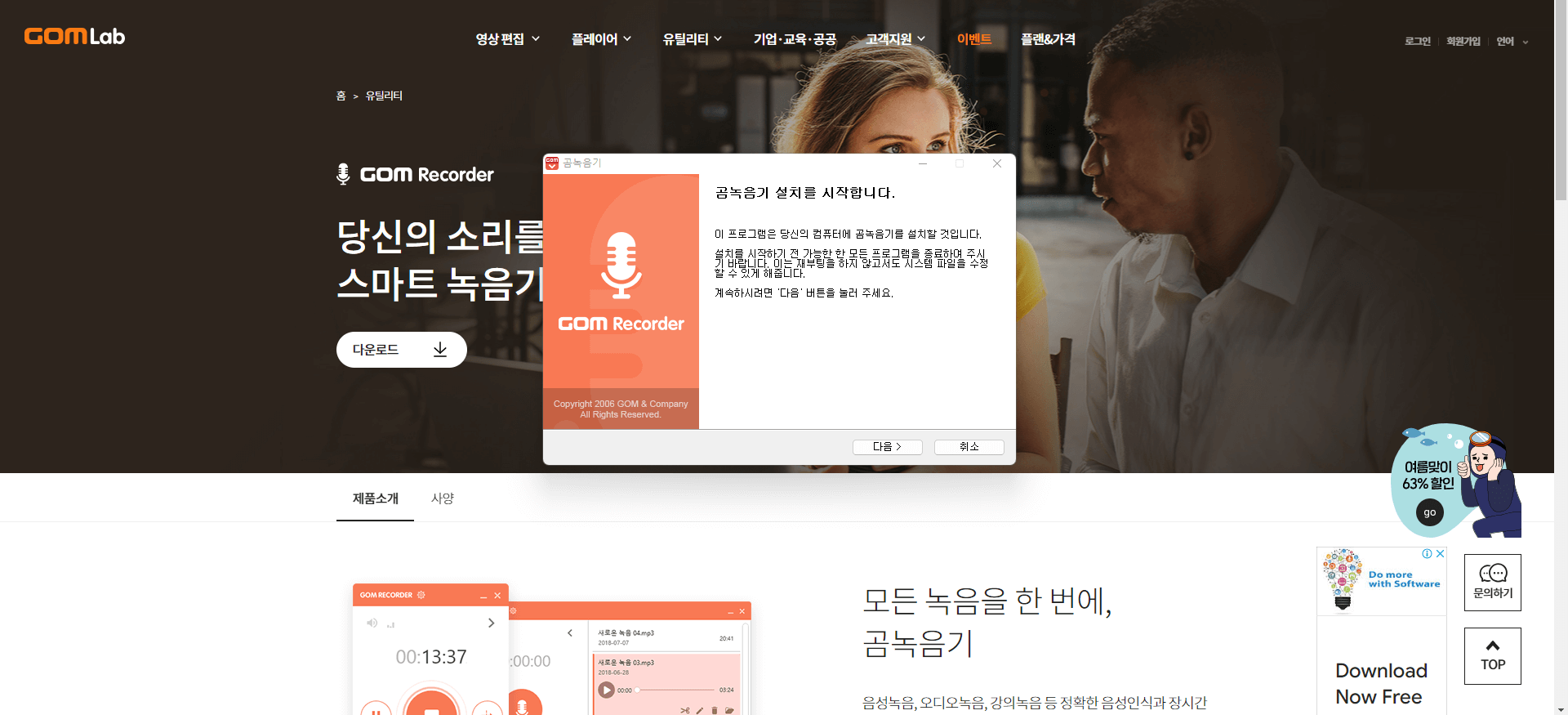Click the TOP button
This screenshot has height=715, width=1568.
(1493, 656)
